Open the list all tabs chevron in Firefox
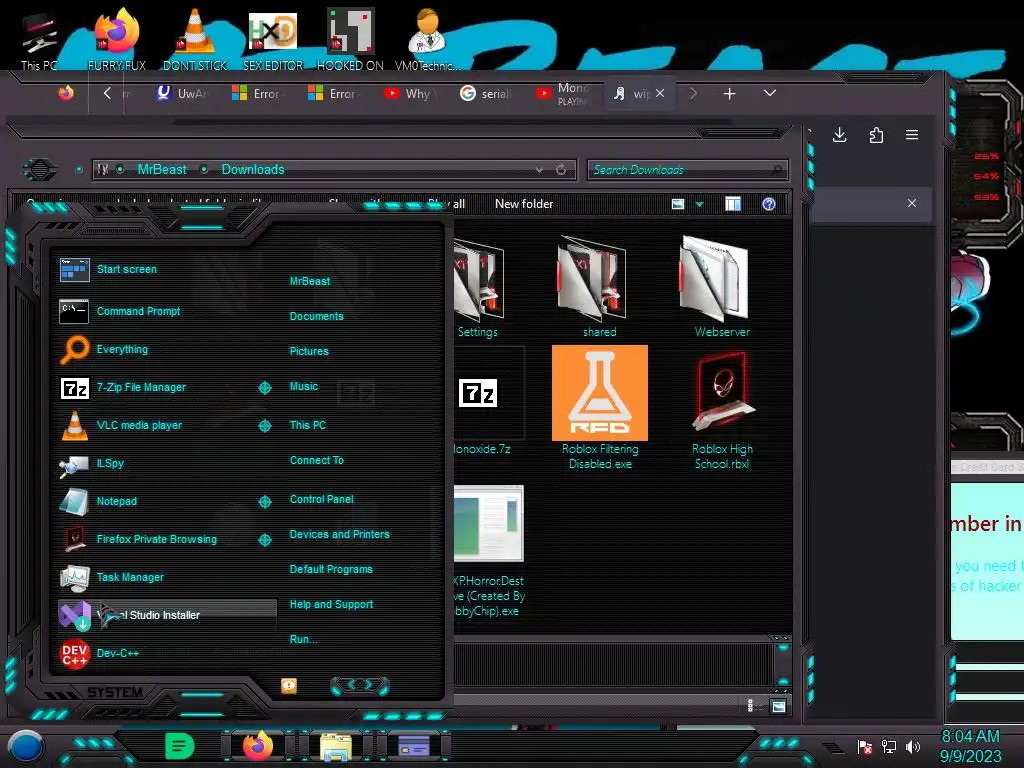1024x768 pixels. click(770, 93)
